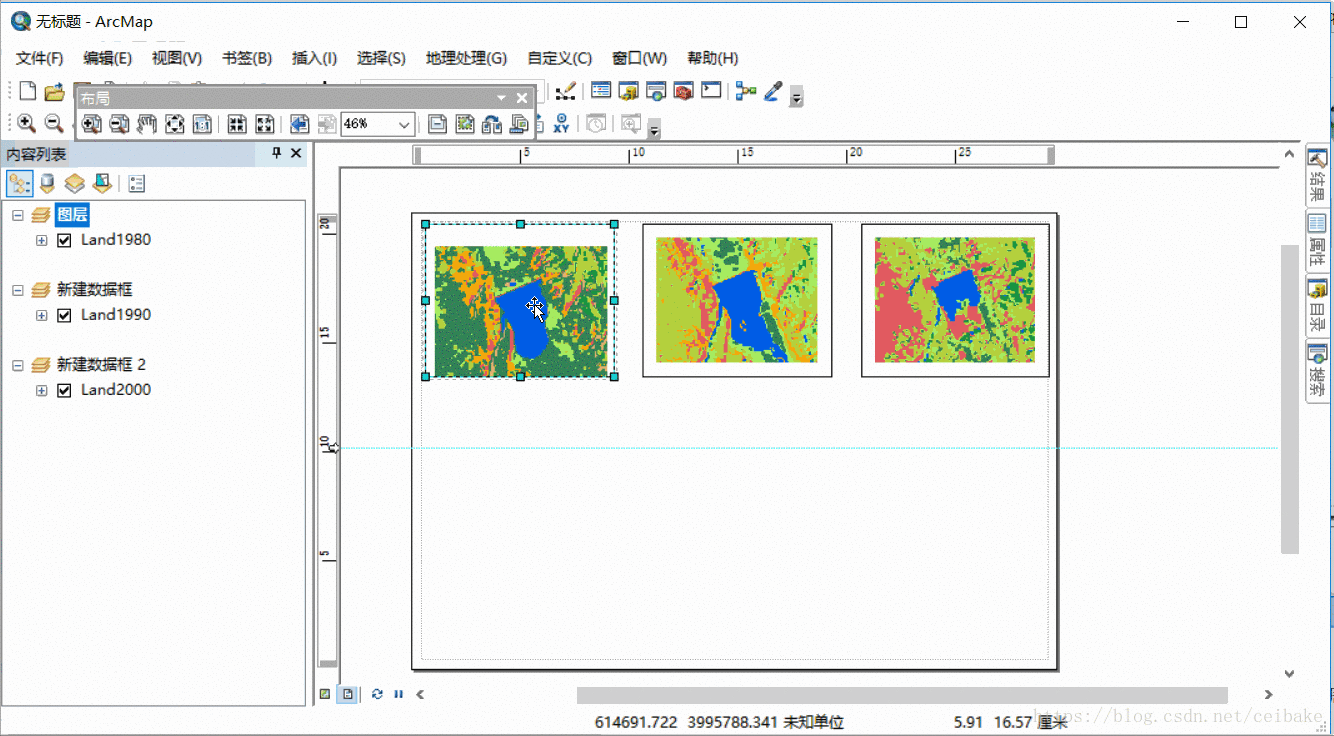Open an existing map document
Image resolution: width=1334 pixels, height=736 pixels.
[x=54, y=91]
